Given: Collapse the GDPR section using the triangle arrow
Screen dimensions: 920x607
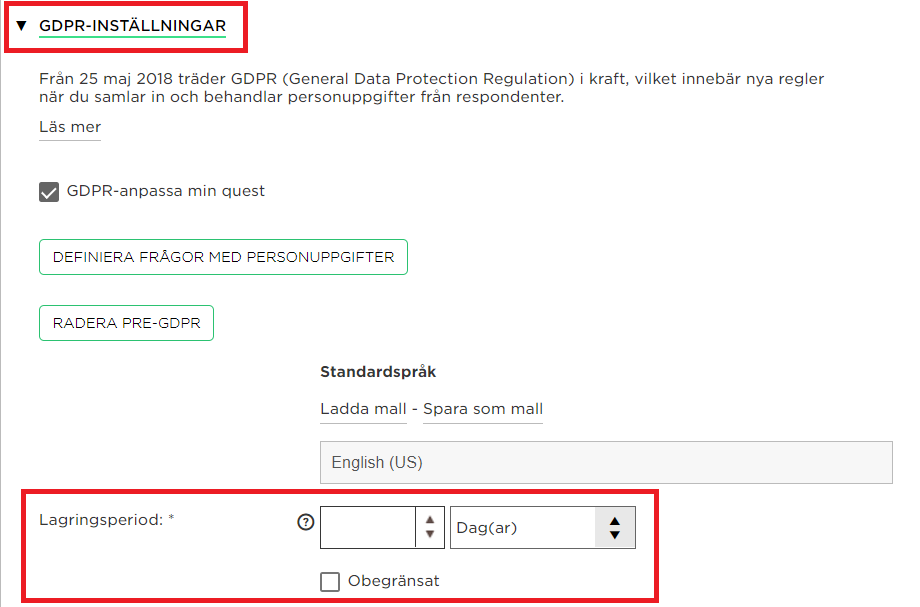Looking at the screenshot, I should click(x=22, y=26).
